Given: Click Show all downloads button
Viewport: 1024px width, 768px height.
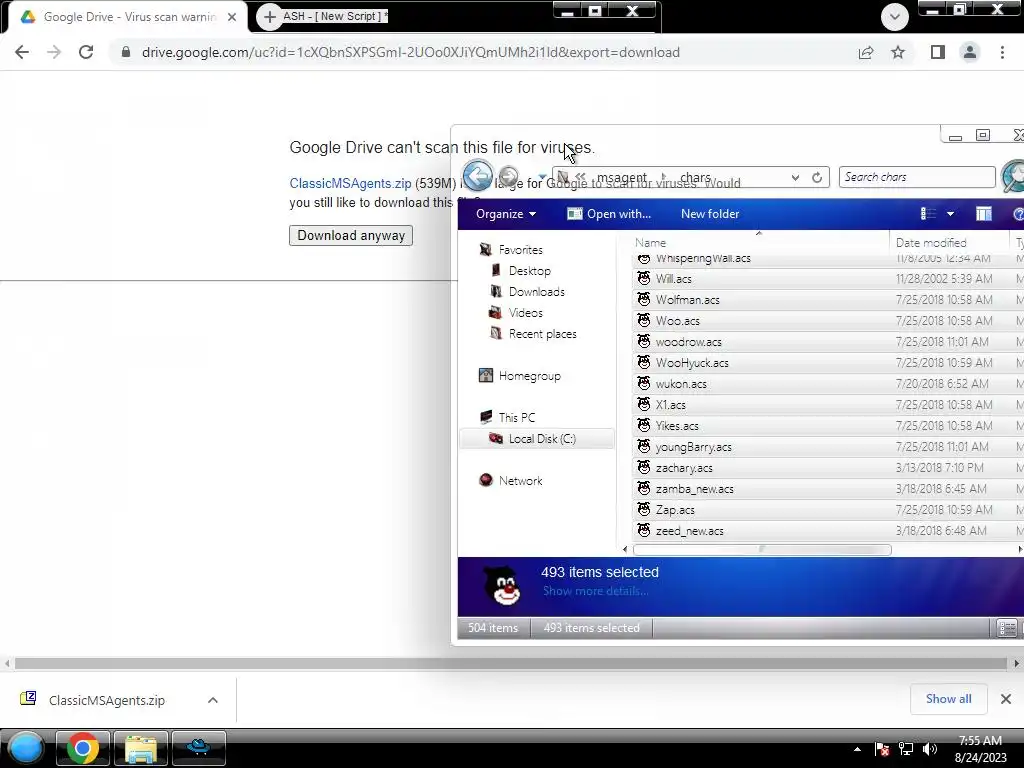Looking at the screenshot, I should pyautogui.click(x=948, y=699).
